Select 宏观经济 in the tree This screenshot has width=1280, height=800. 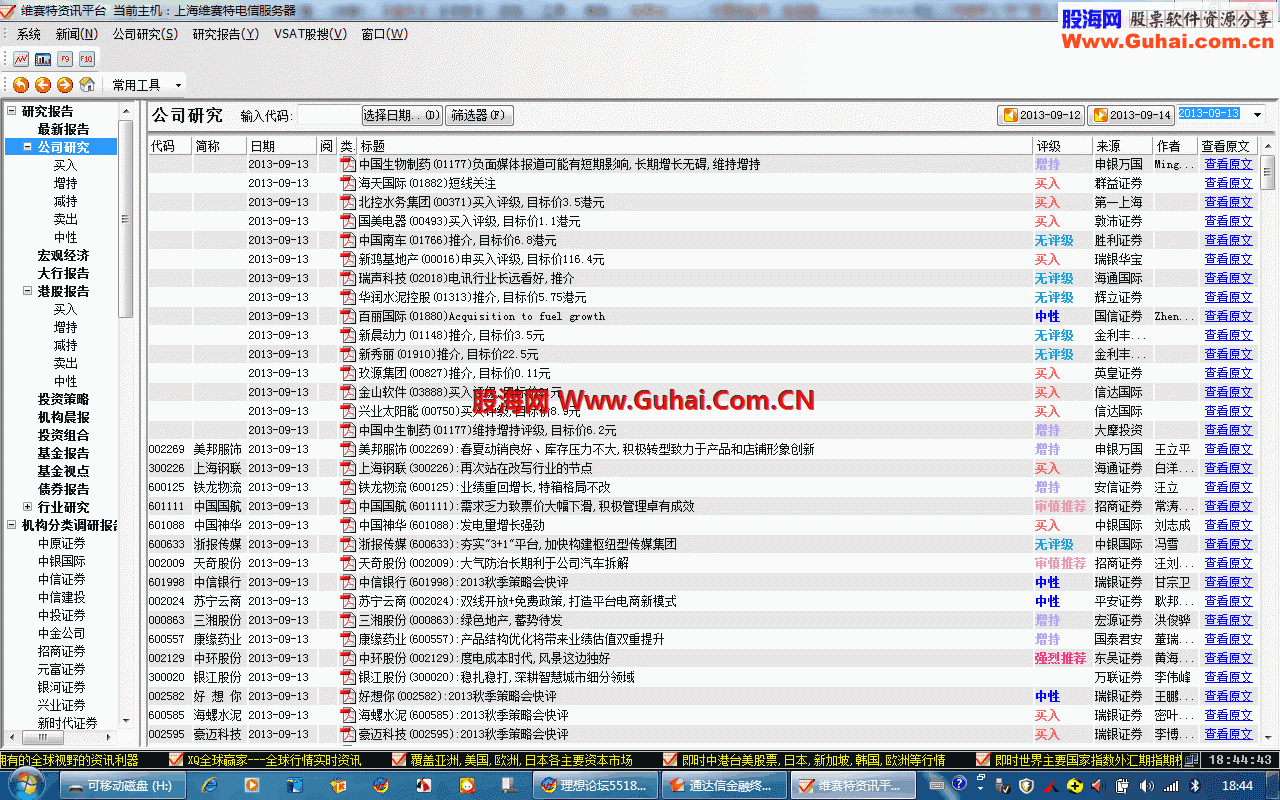tap(63, 255)
